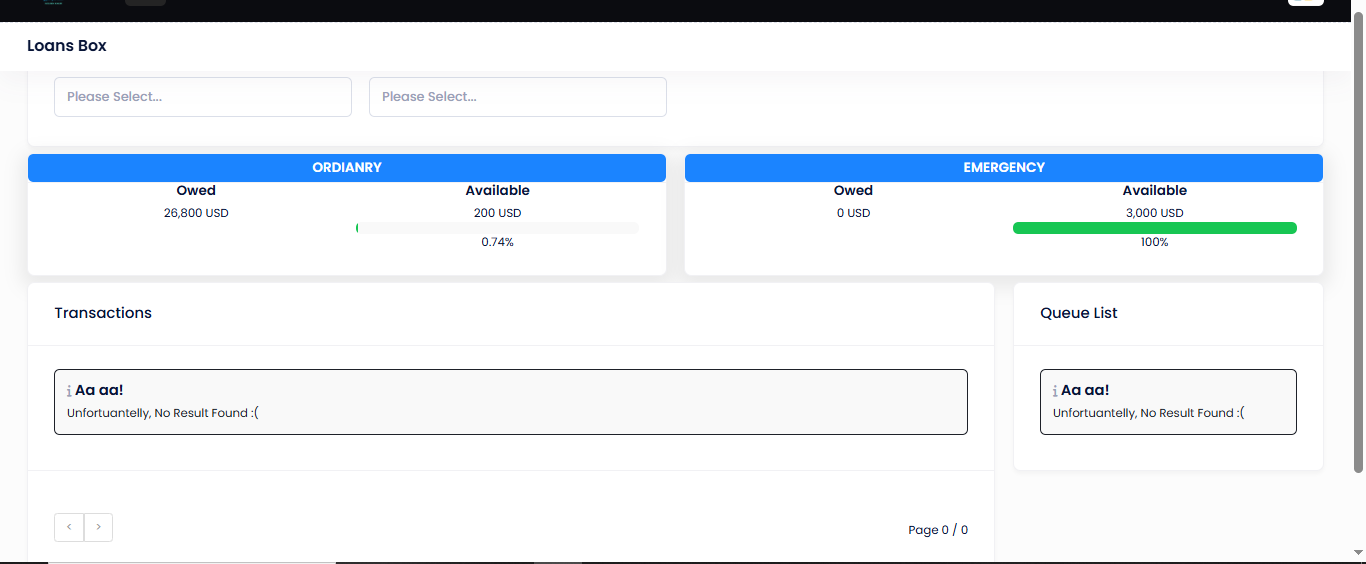Click the Available label under ORDIANRY
Screen dimensions: 1366x564
[498, 190]
